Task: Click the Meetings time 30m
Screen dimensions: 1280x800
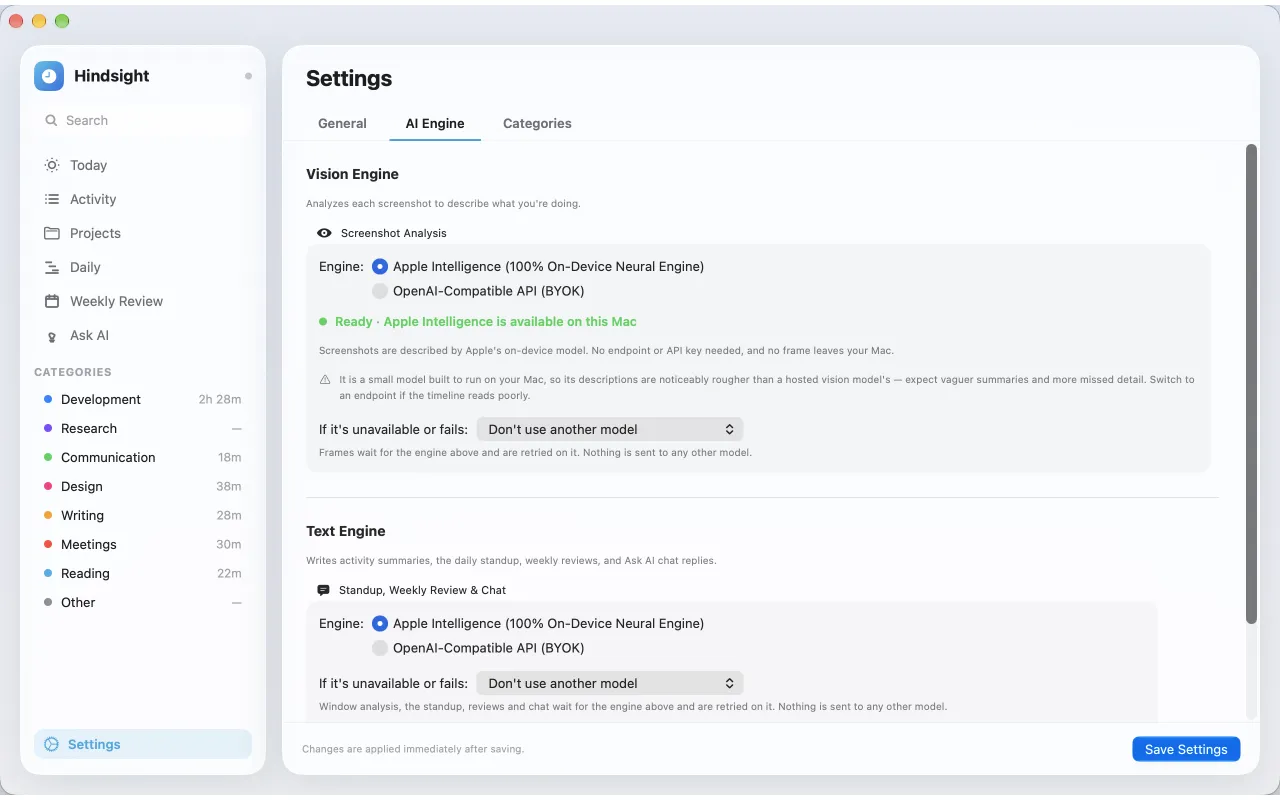Action: 229,544
